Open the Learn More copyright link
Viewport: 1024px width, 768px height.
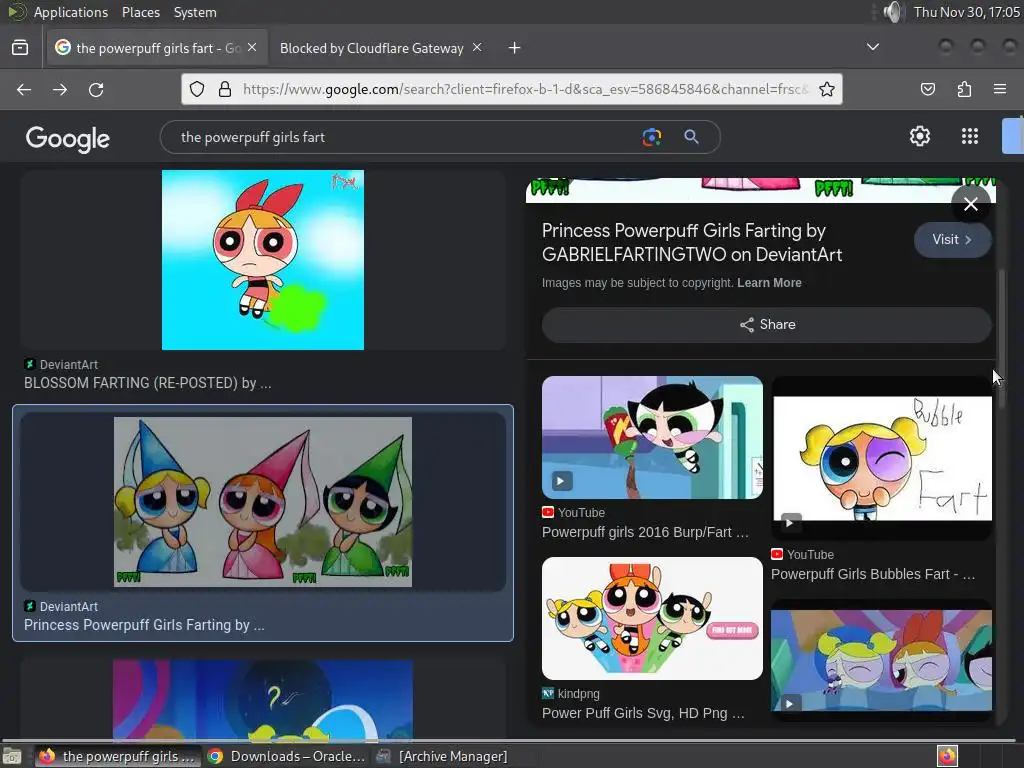click(x=769, y=283)
